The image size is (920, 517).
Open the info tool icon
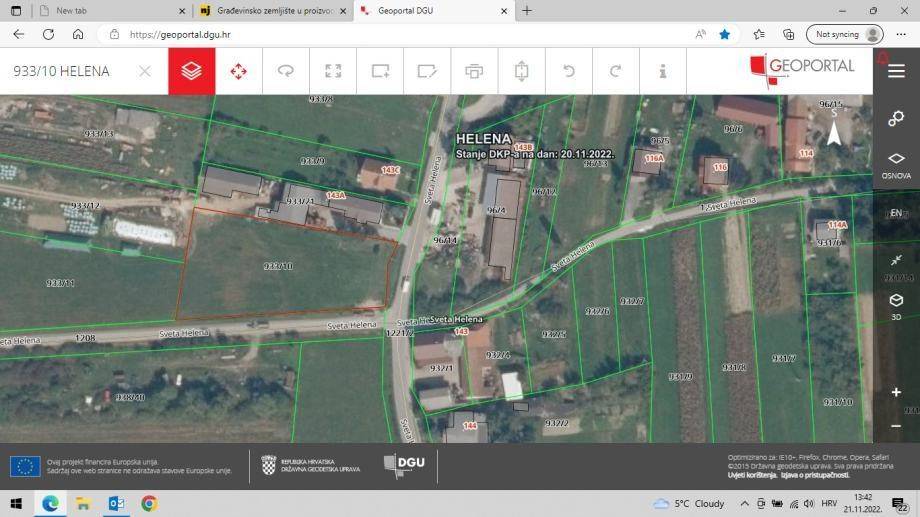(662, 71)
